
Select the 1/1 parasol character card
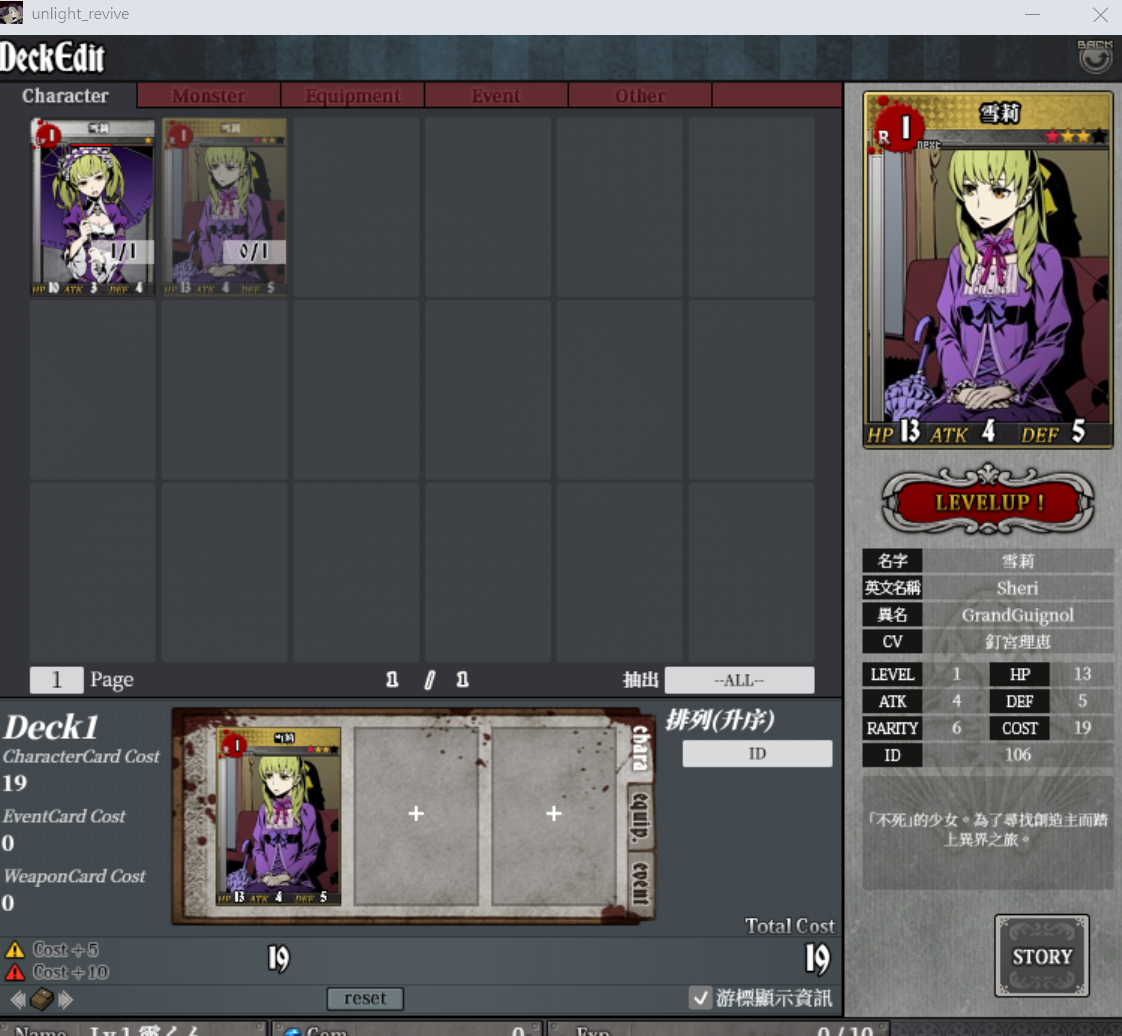click(92, 207)
